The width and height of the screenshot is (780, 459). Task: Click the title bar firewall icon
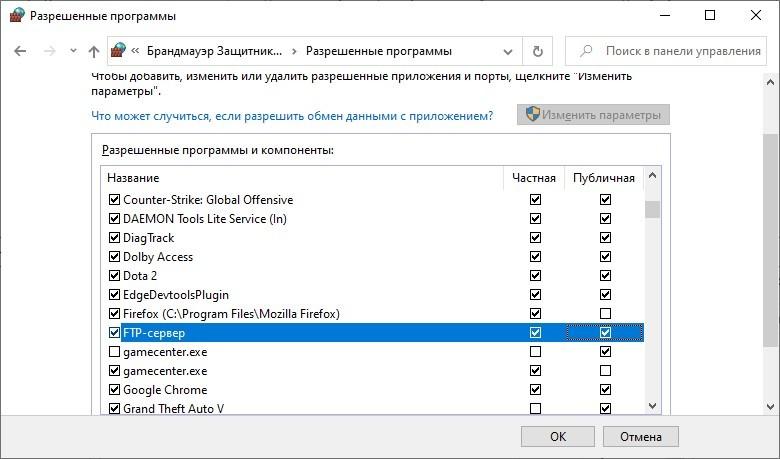click(17, 15)
